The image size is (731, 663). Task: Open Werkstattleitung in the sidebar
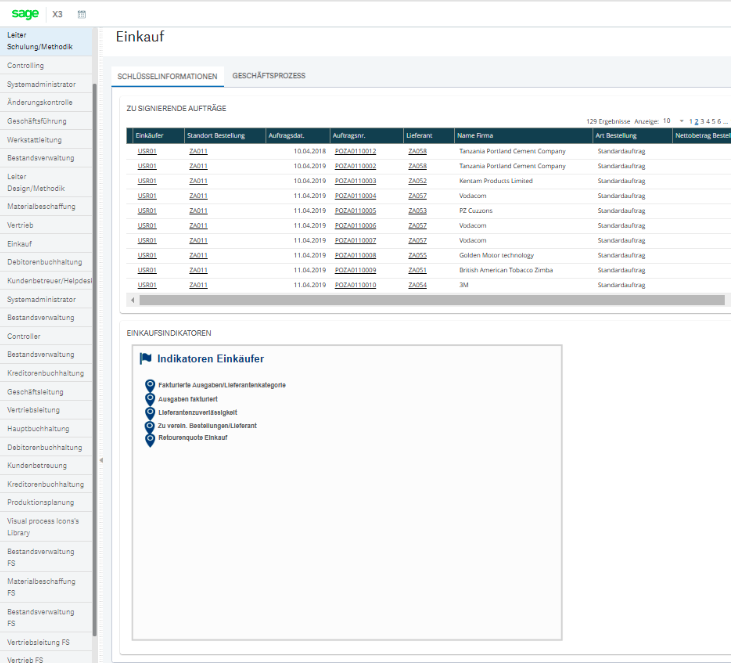coord(46,139)
